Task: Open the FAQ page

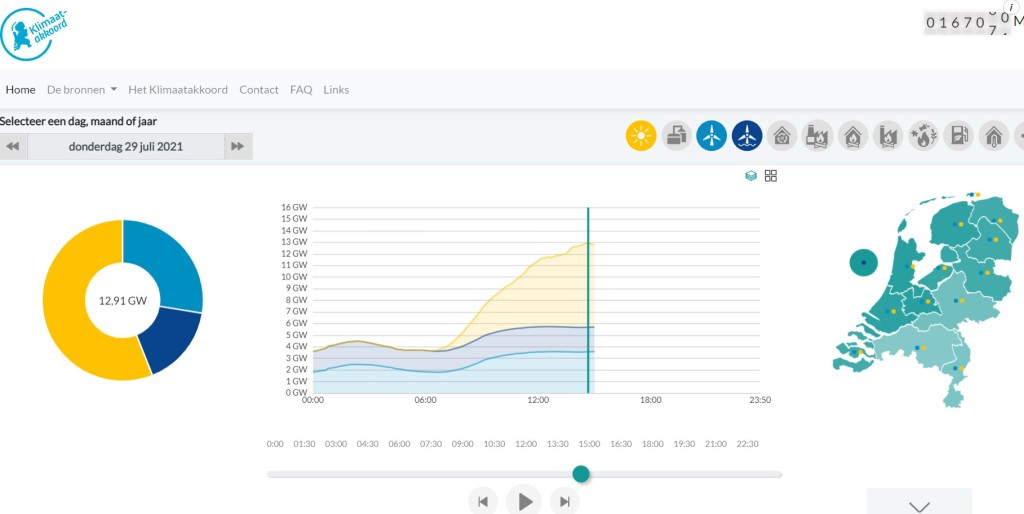Action: 301,89
